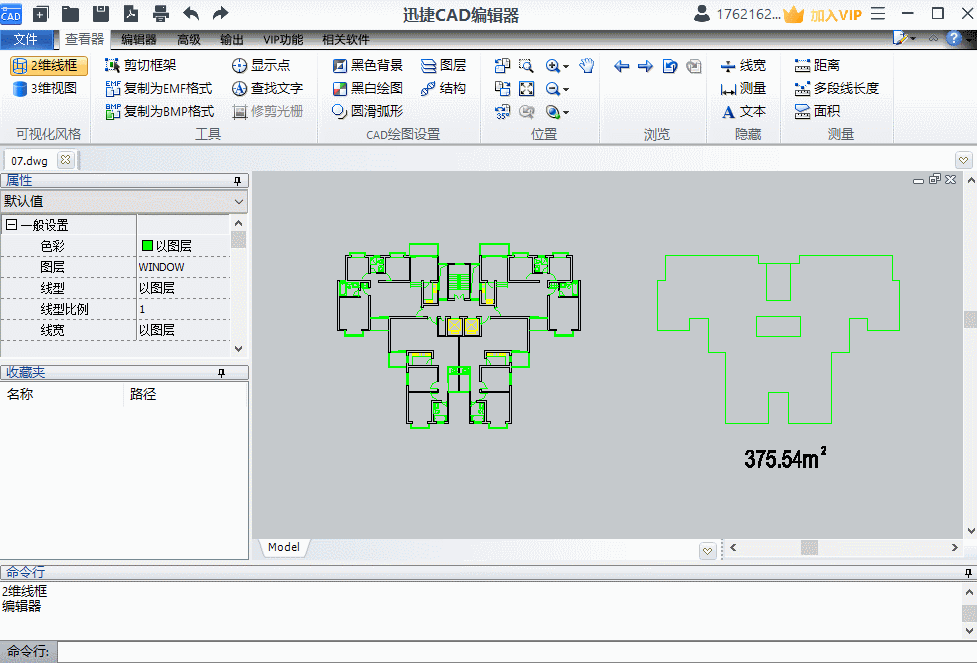
Task: Click 查找文字 tool
Action: 267,88
